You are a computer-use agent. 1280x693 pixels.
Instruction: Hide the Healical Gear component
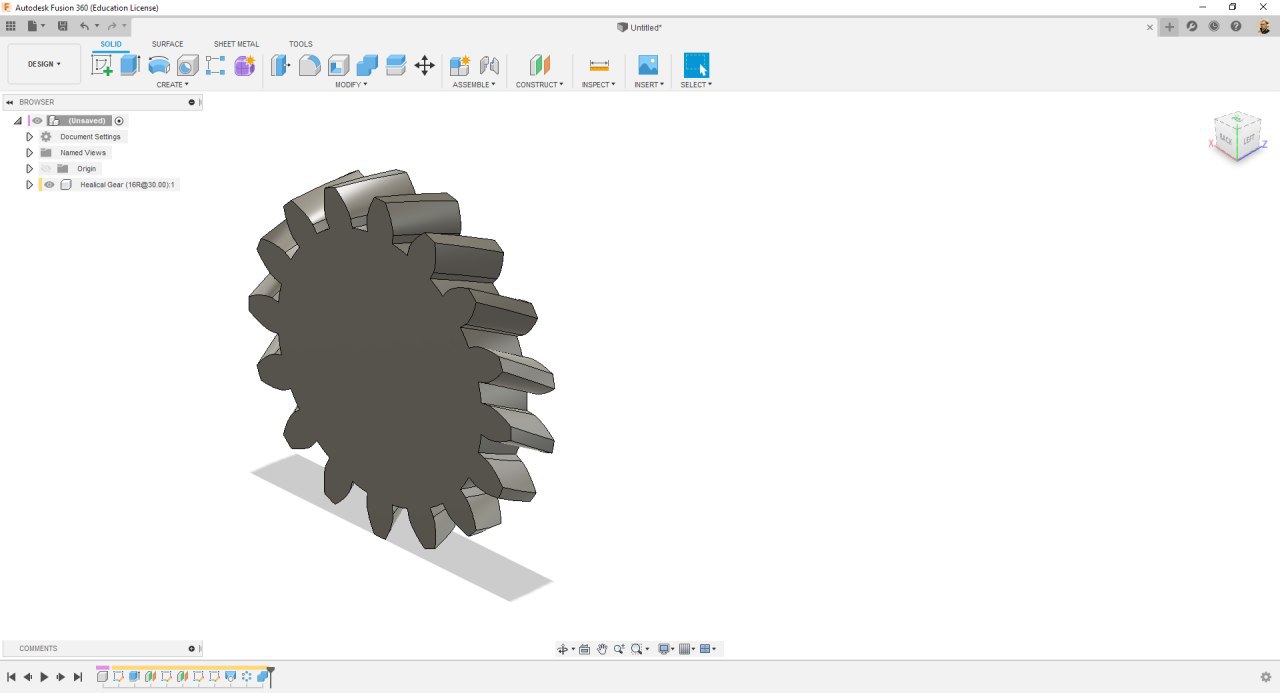click(49, 185)
